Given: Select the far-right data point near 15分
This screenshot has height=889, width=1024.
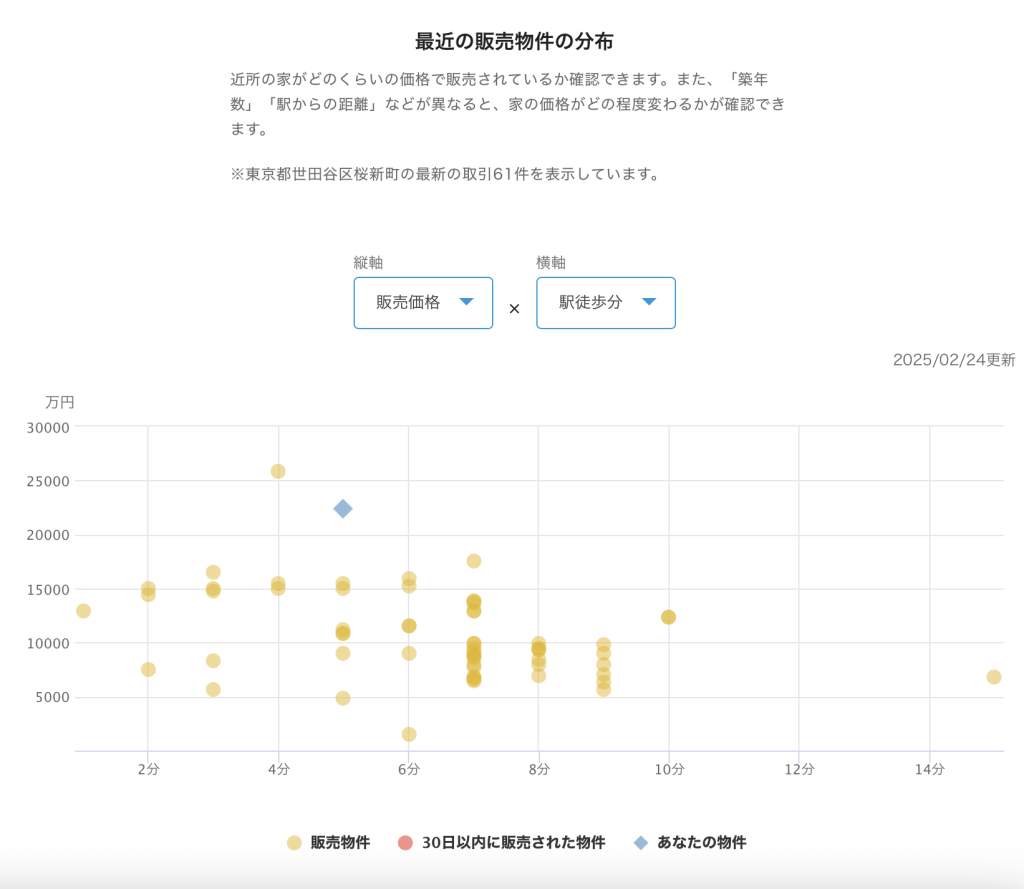Looking at the screenshot, I should pyautogui.click(x=994, y=677).
